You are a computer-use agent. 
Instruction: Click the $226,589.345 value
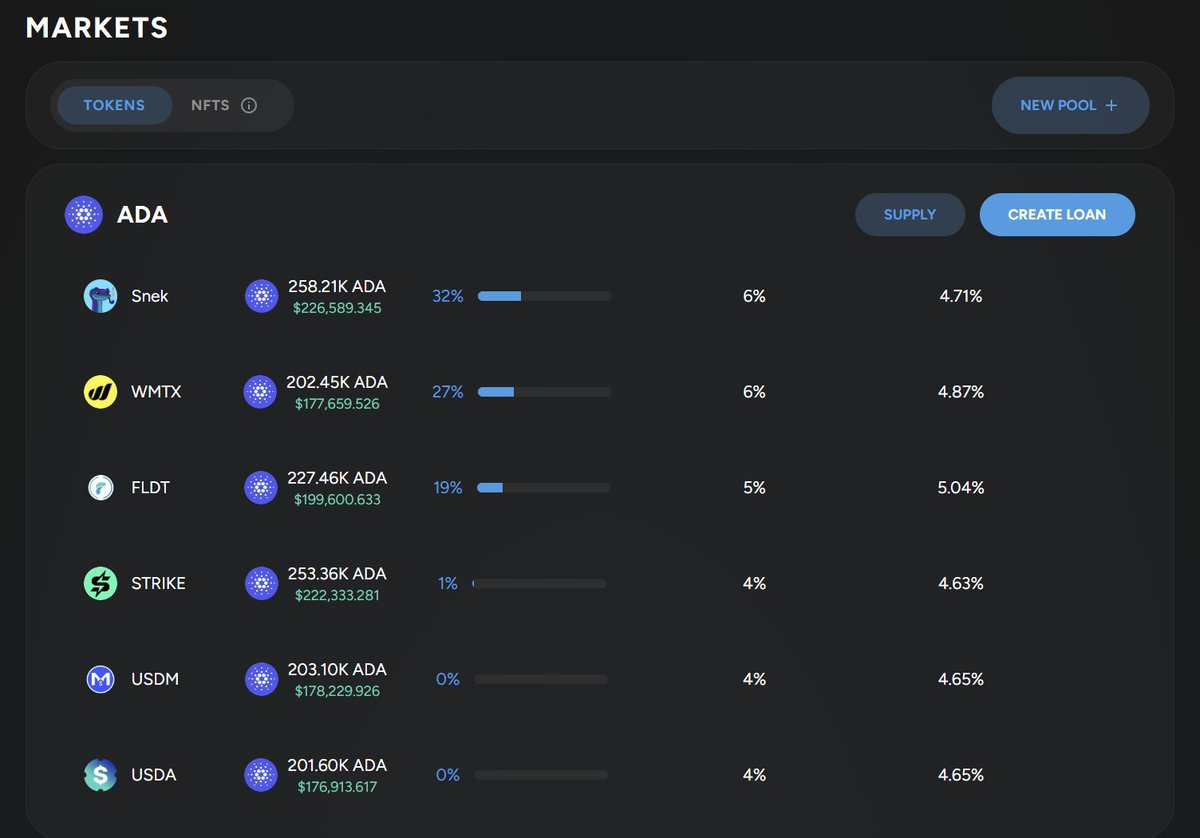[337, 308]
